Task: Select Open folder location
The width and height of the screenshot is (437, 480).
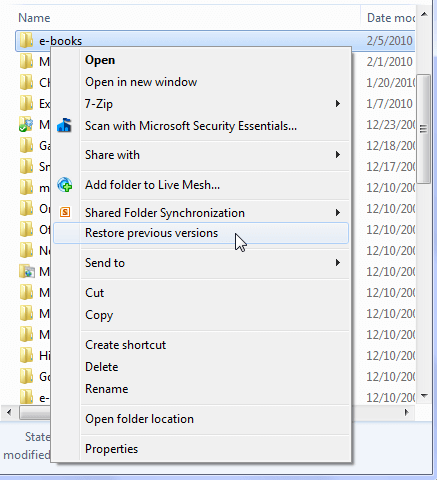Action: 201,419
